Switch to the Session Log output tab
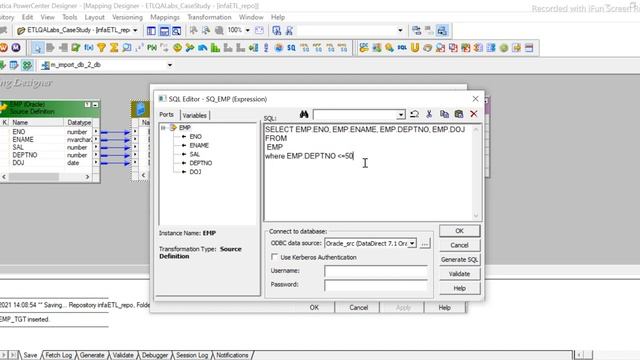 click(x=192, y=355)
